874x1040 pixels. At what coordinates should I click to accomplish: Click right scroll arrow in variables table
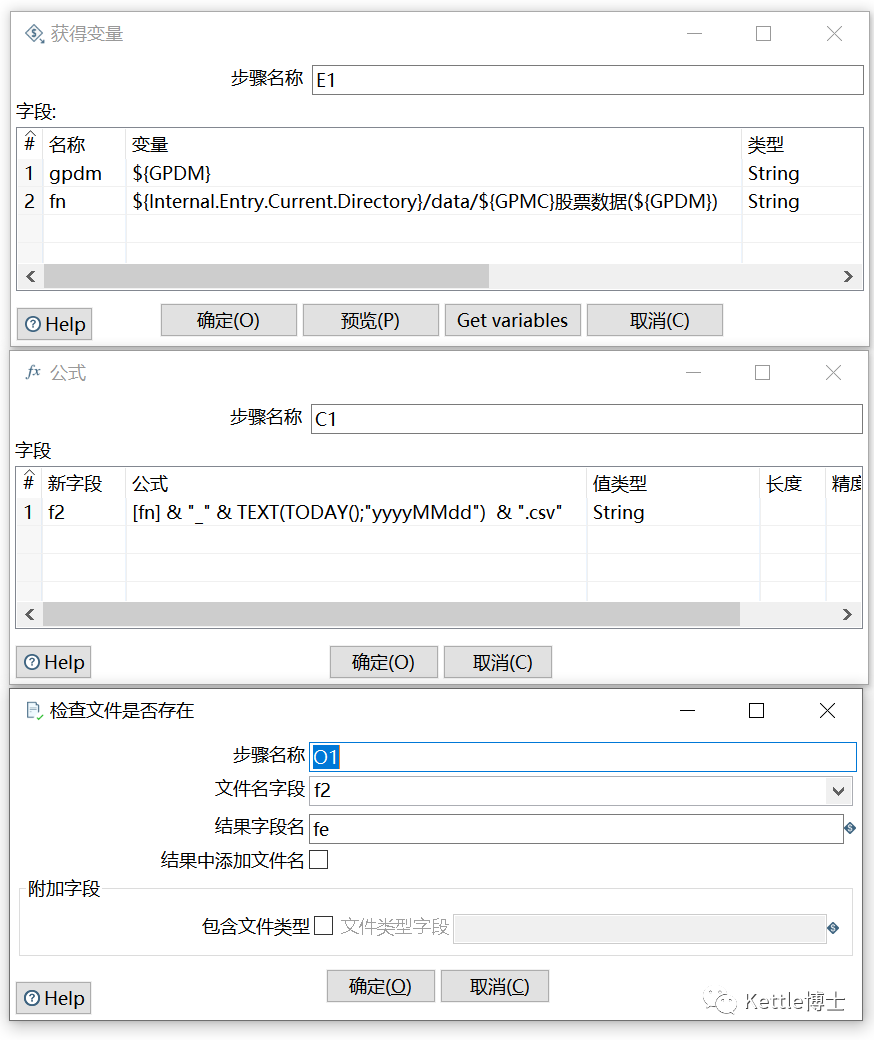(x=848, y=277)
